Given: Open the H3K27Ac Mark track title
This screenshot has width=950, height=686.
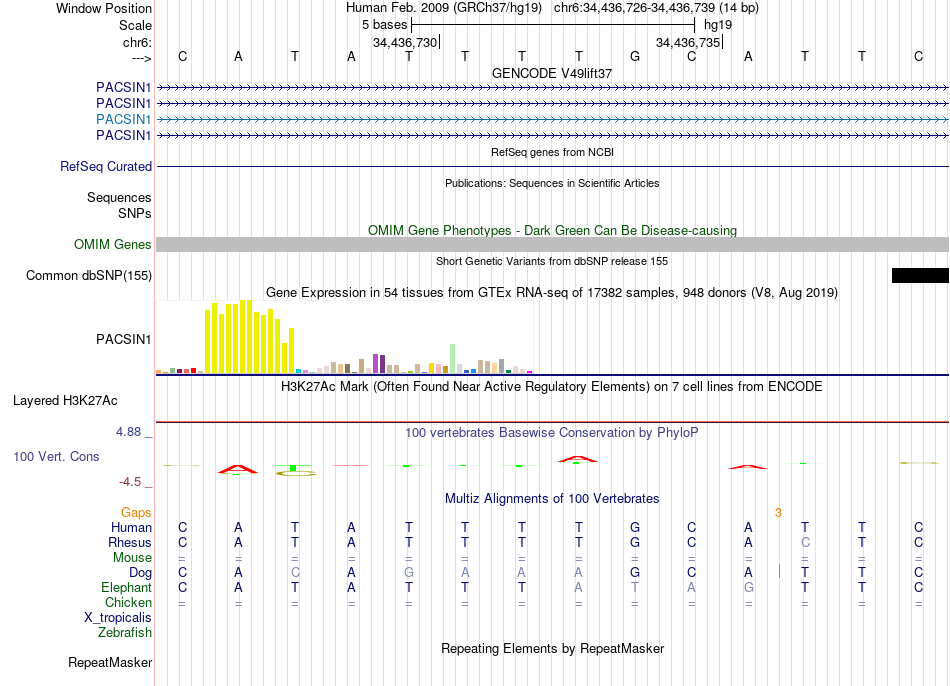Looking at the screenshot, I should click(552, 387).
